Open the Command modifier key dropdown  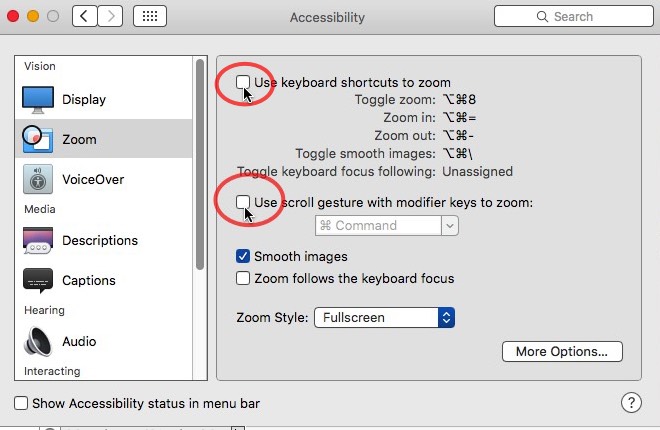click(x=386, y=226)
